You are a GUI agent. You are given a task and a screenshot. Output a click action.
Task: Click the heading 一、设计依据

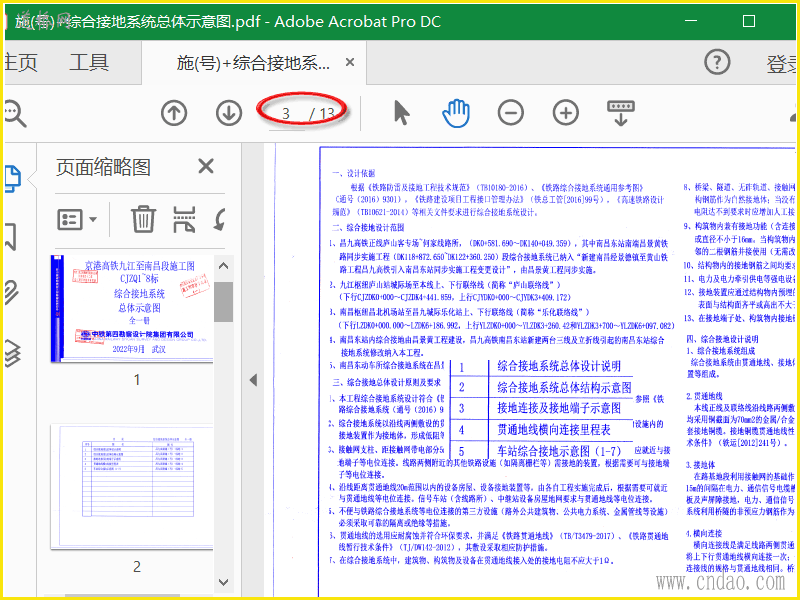(353, 173)
